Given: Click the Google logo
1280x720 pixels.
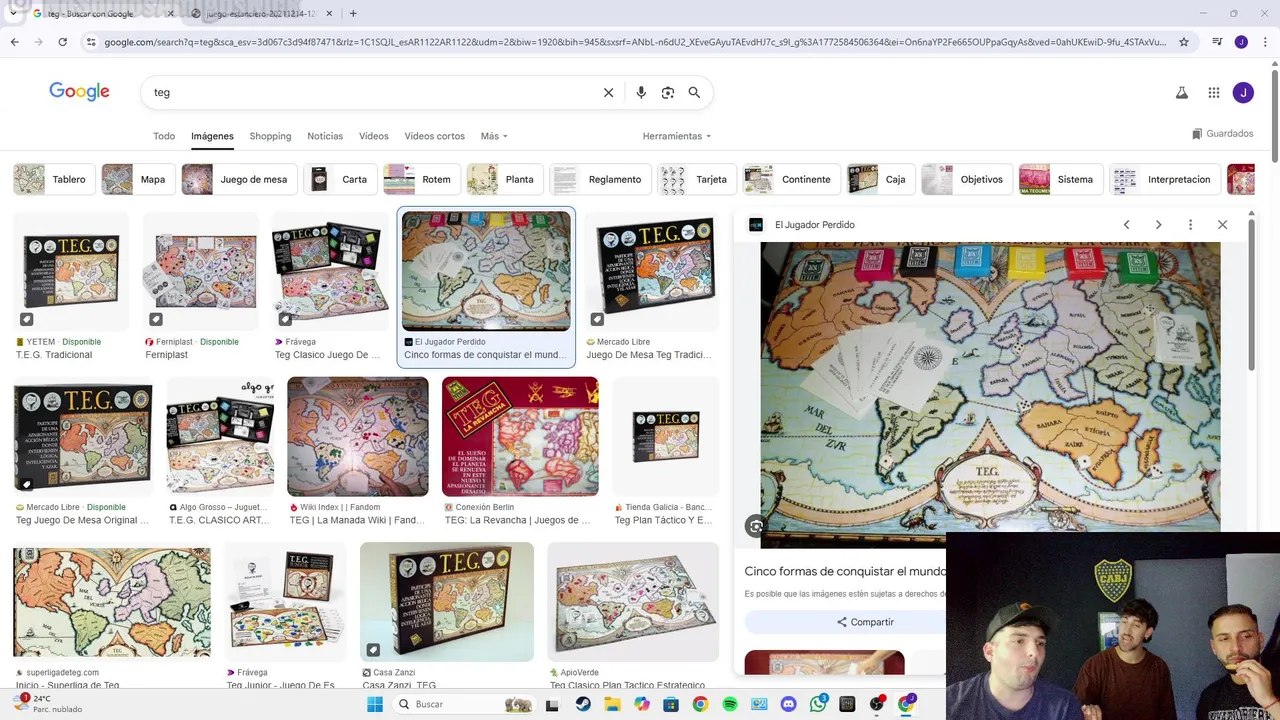Looking at the screenshot, I should click(79, 92).
